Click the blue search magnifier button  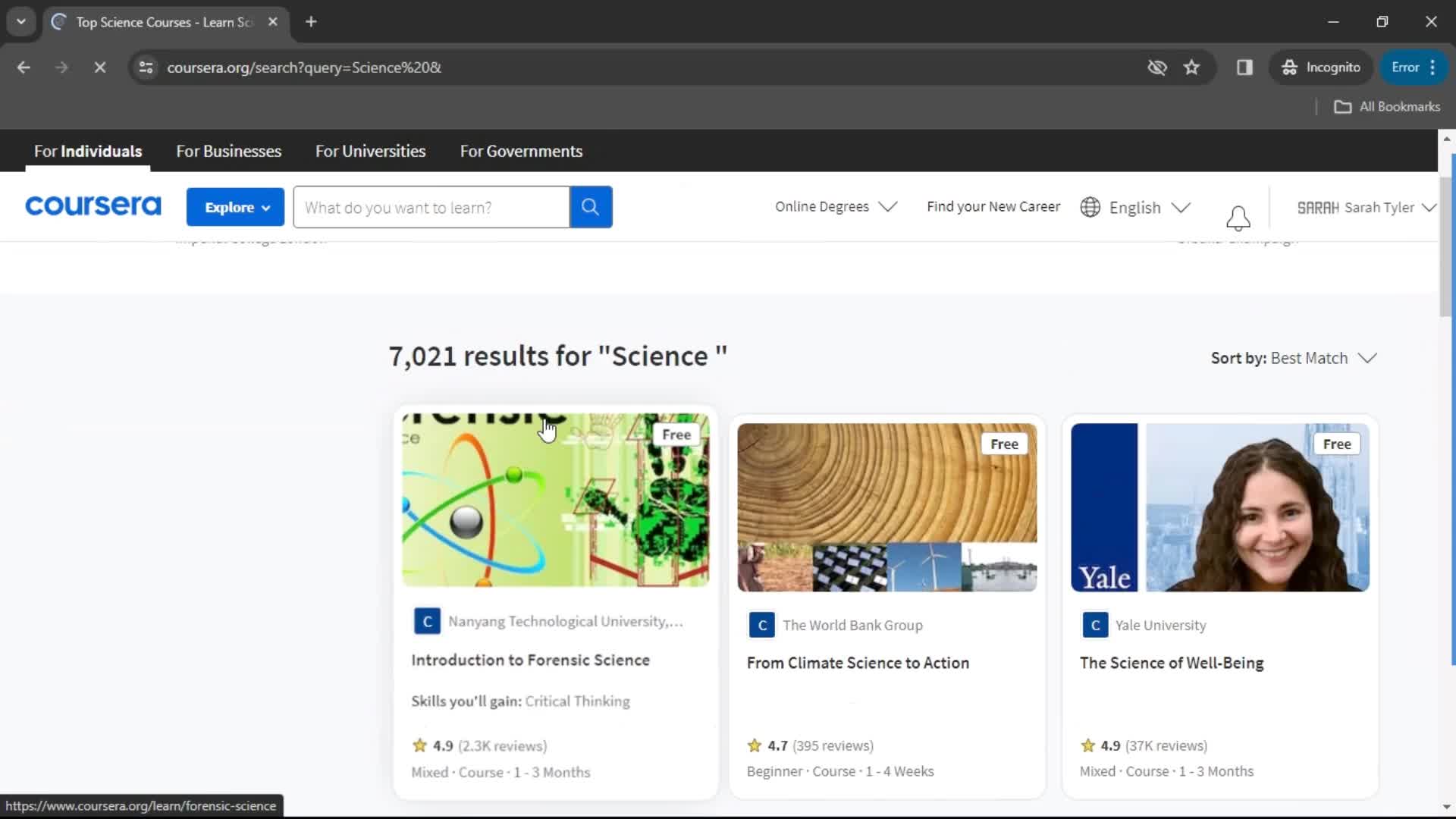click(591, 207)
